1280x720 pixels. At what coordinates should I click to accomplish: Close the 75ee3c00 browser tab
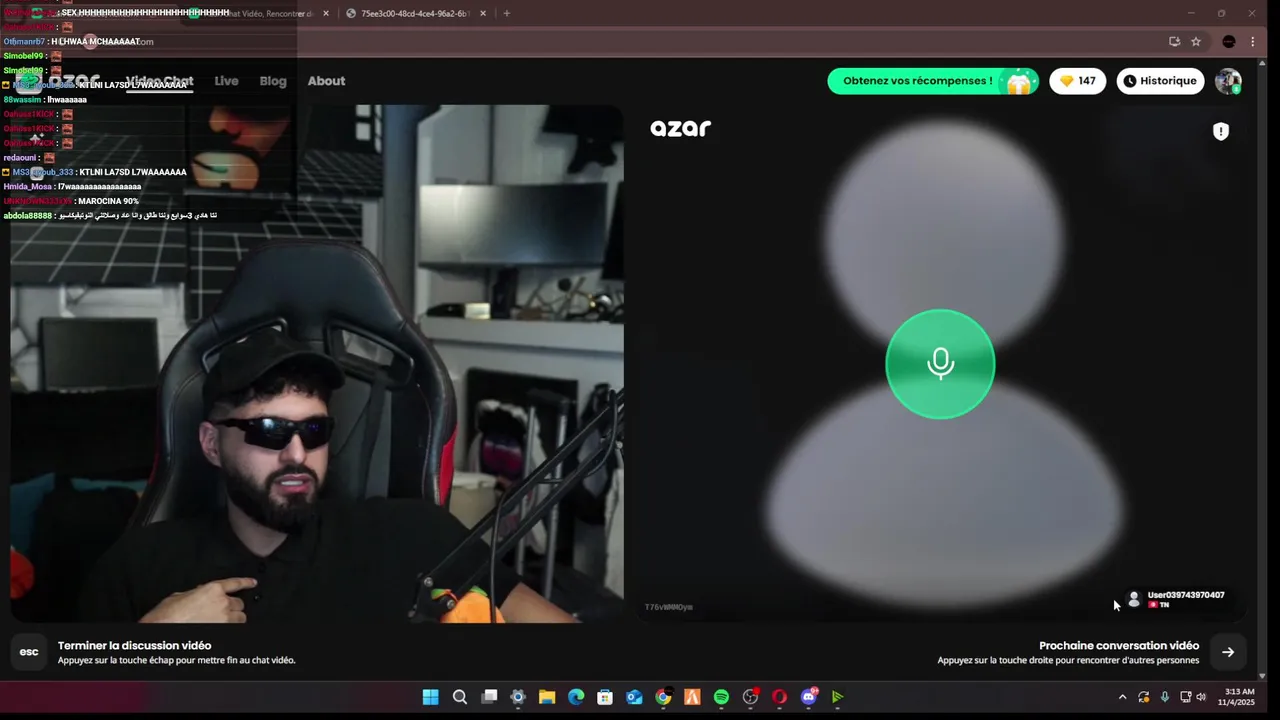[x=483, y=14]
